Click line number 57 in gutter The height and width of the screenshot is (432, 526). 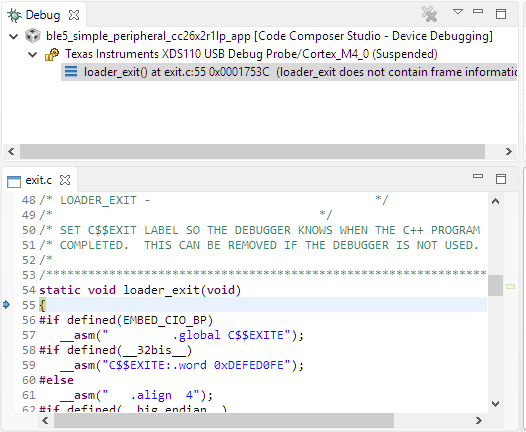point(29,335)
